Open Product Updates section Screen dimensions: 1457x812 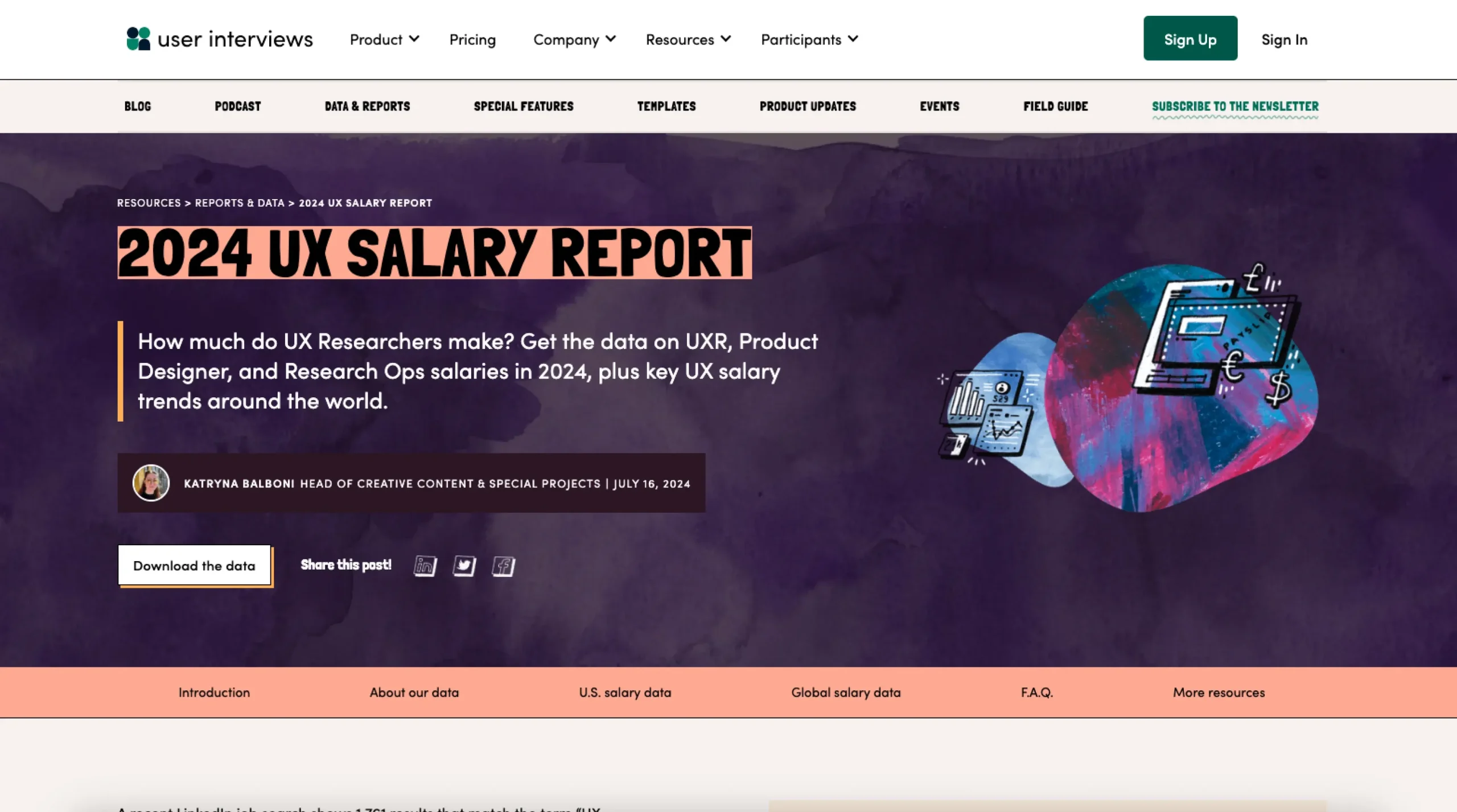pos(808,106)
